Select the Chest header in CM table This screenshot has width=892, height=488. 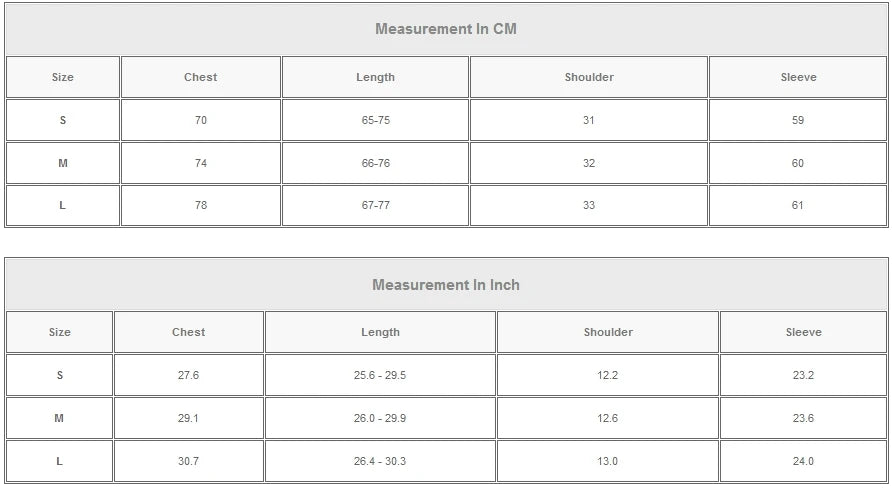coord(201,77)
